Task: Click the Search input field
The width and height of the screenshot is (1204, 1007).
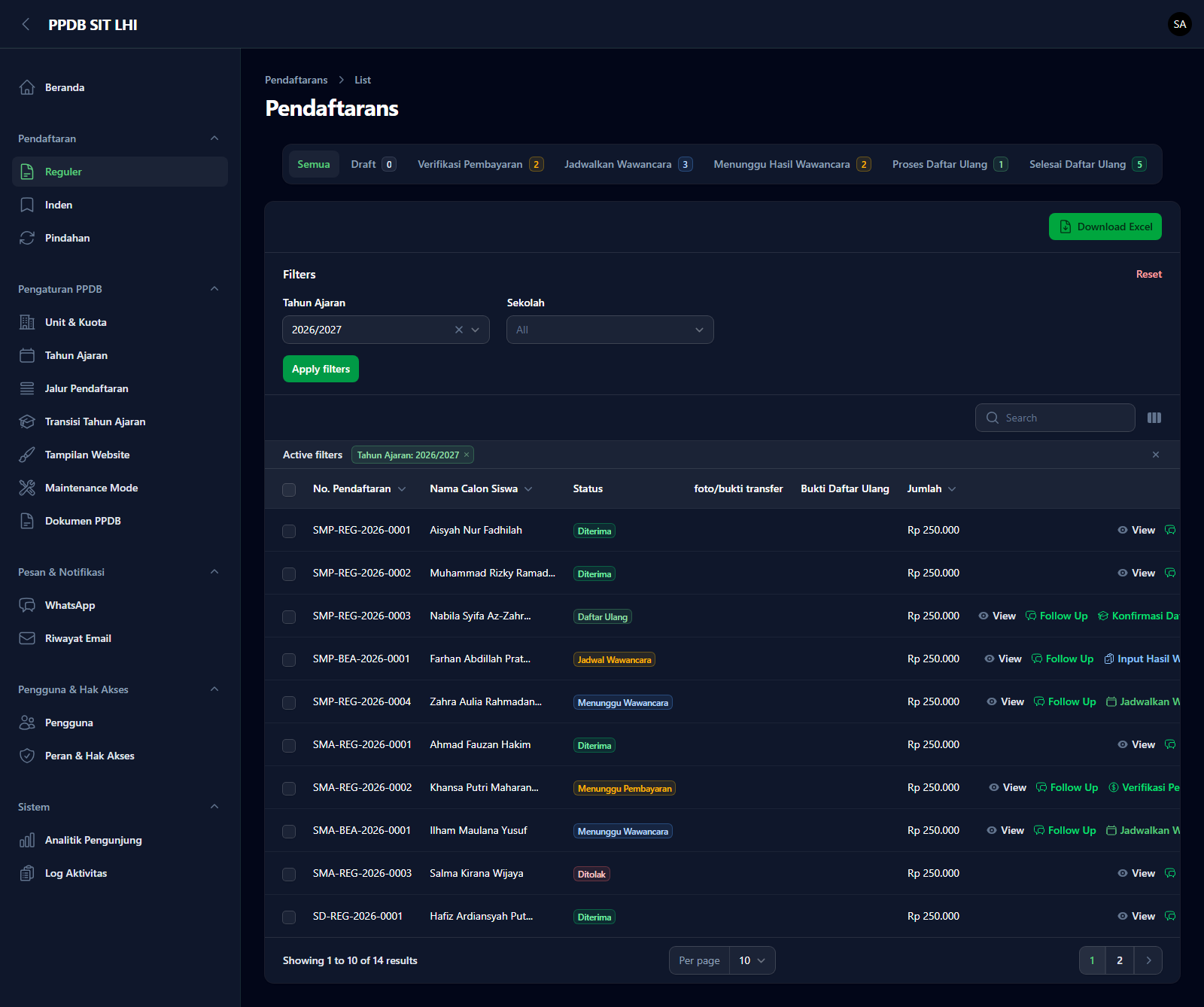Action: coord(1055,418)
